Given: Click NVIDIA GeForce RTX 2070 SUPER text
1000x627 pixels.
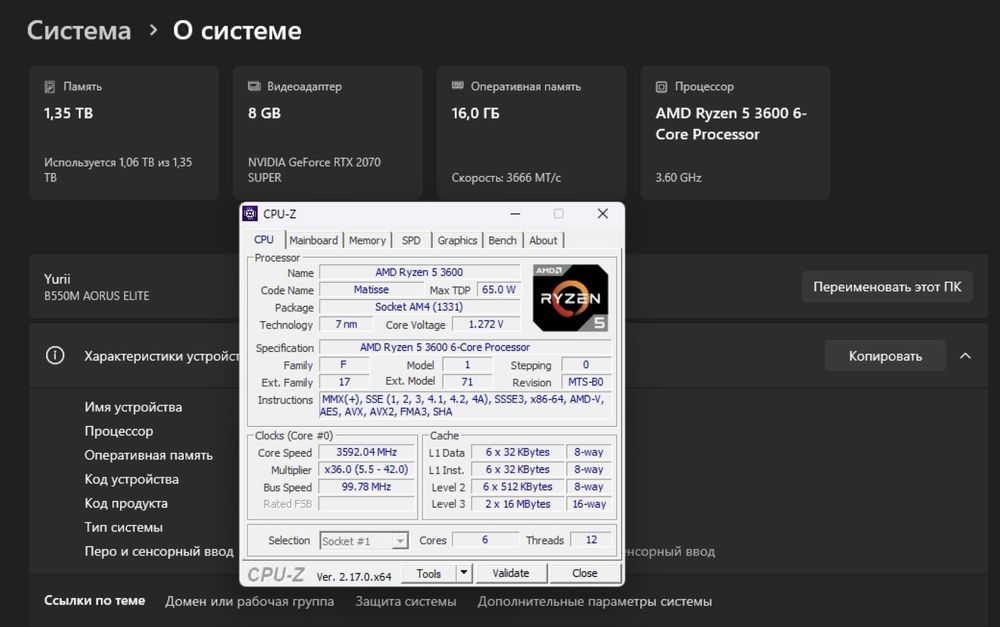Looking at the screenshot, I should (314, 170).
